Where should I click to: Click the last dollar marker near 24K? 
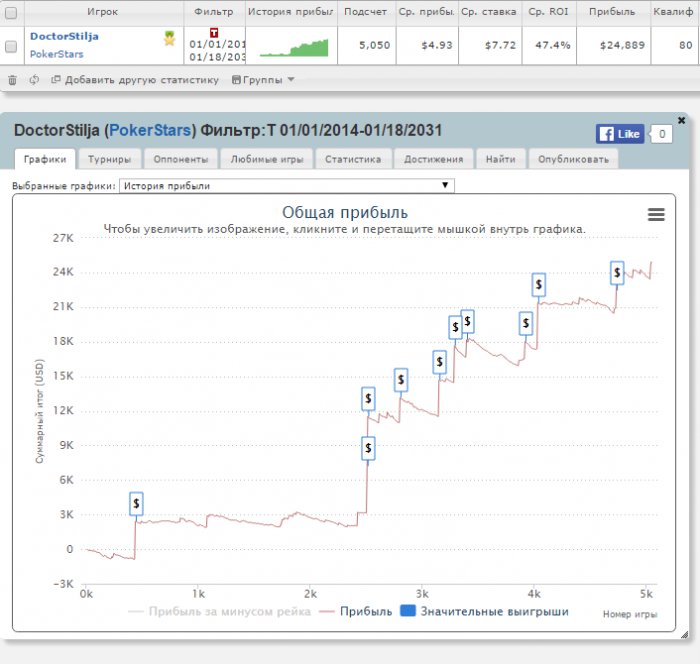tap(617, 272)
